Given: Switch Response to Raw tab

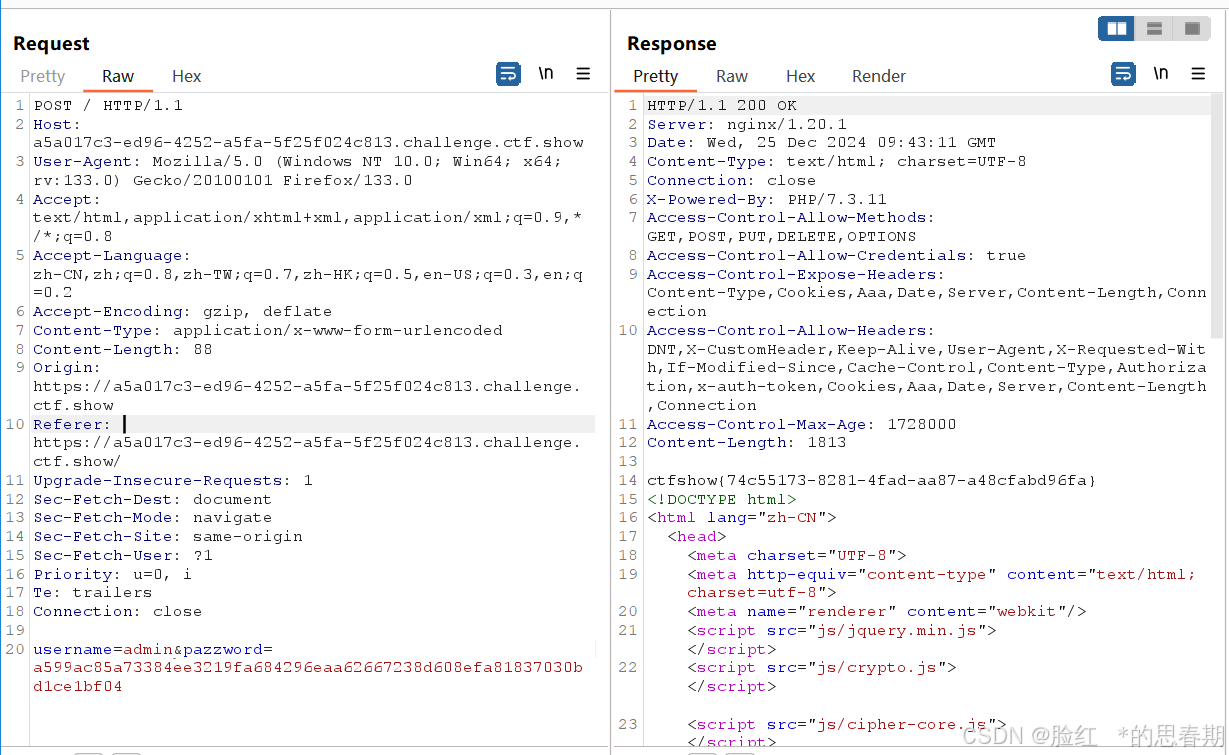Looking at the screenshot, I should pyautogui.click(x=732, y=76).
